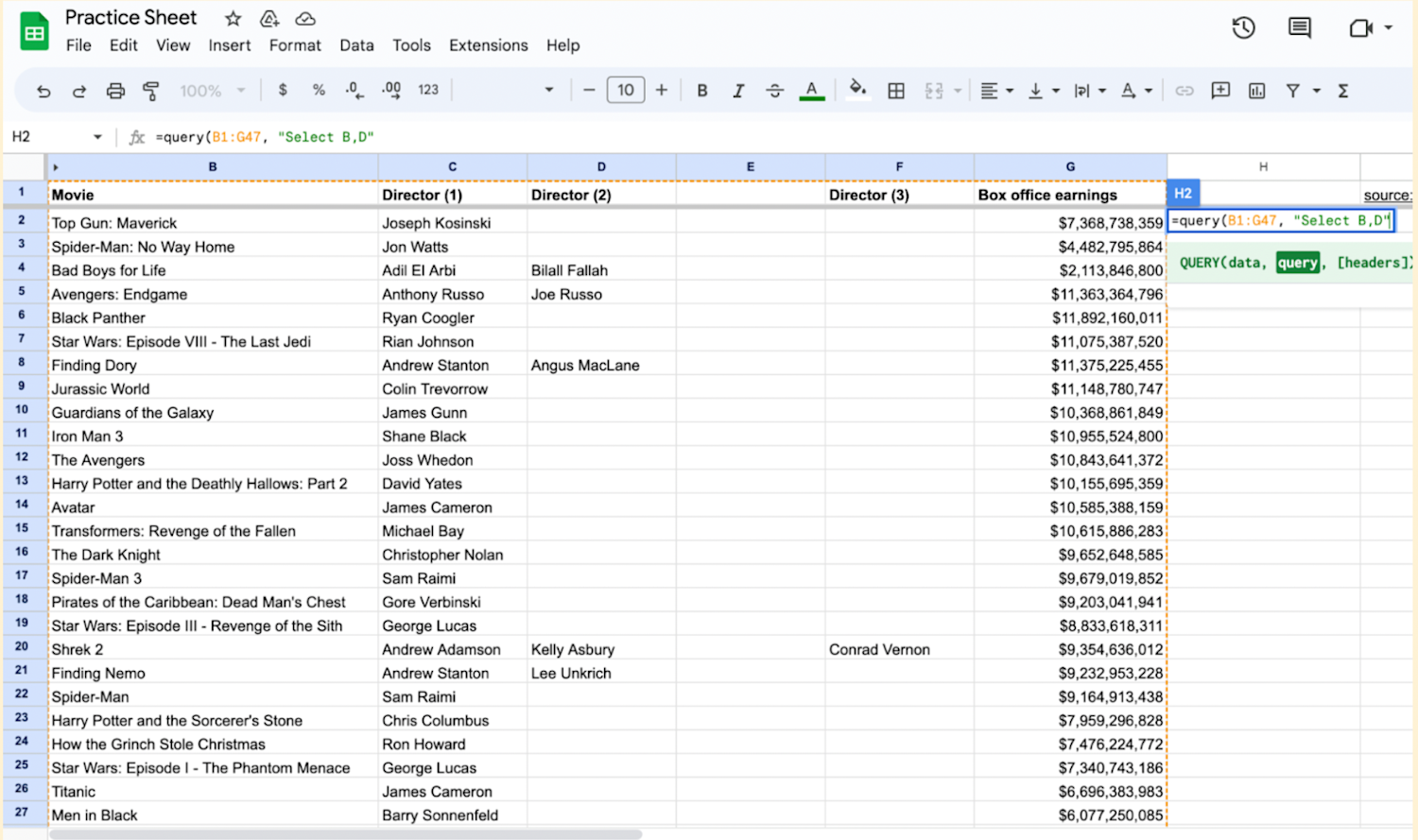Viewport: 1418px width, 840px height.
Task: Click the move to Drive folder icon
Action: coord(269,18)
